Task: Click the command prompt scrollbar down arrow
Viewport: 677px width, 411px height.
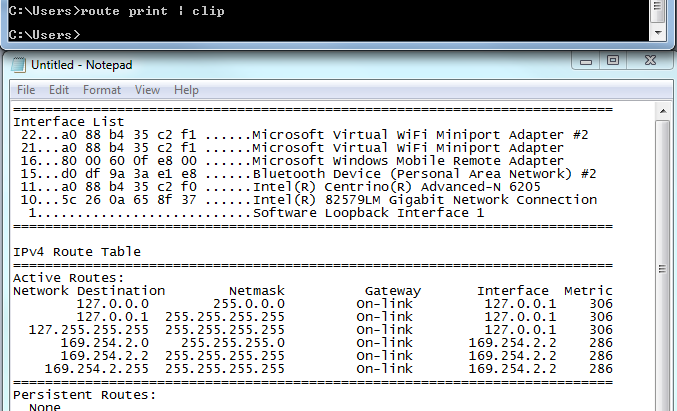Action: click(x=656, y=32)
